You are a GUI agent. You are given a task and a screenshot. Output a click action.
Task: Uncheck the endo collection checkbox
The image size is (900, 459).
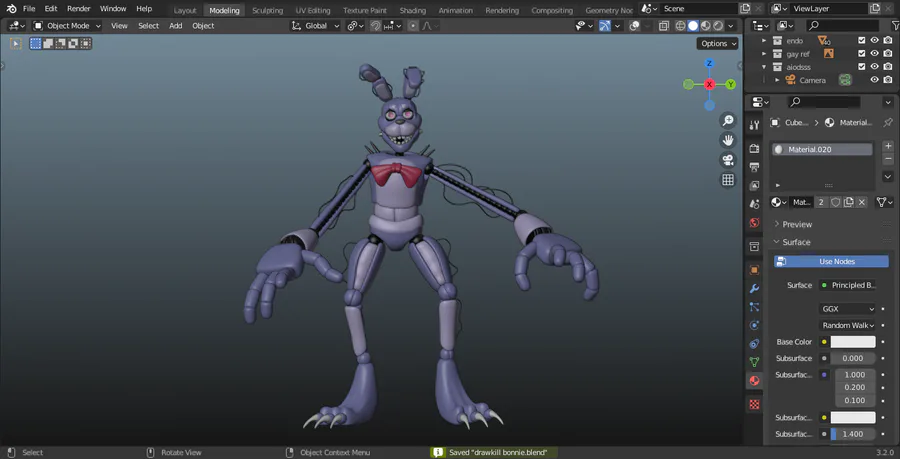point(862,40)
